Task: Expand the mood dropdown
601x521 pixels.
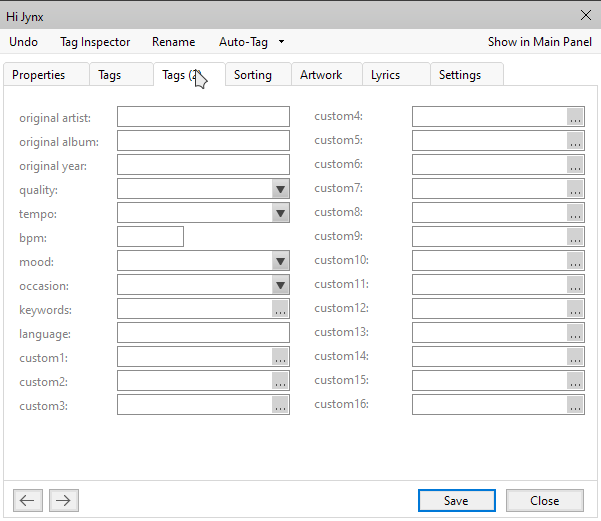Action: point(280,261)
